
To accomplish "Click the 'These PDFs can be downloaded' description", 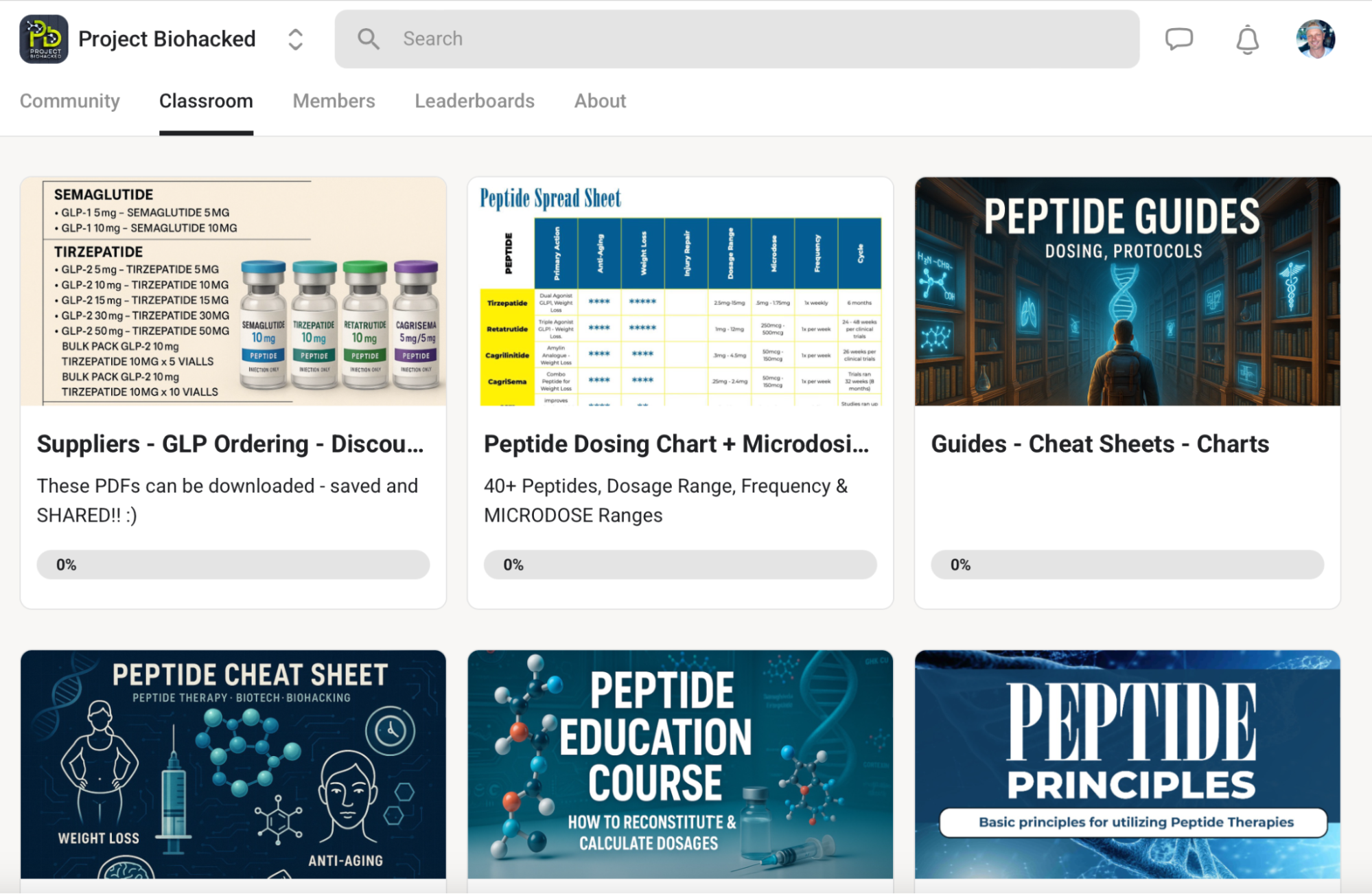I will point(227,501).
